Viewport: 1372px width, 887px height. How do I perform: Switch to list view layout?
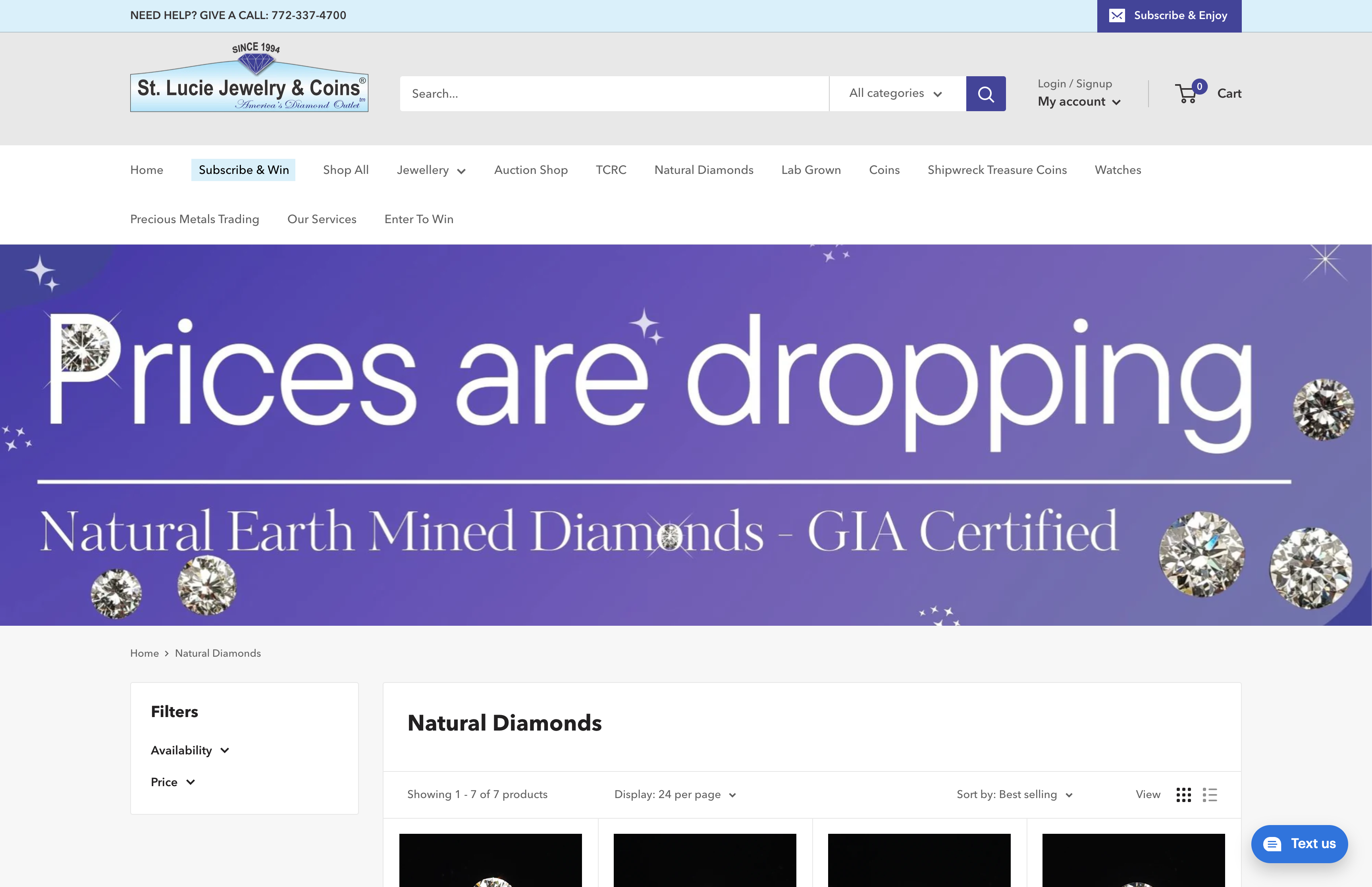1210,794
